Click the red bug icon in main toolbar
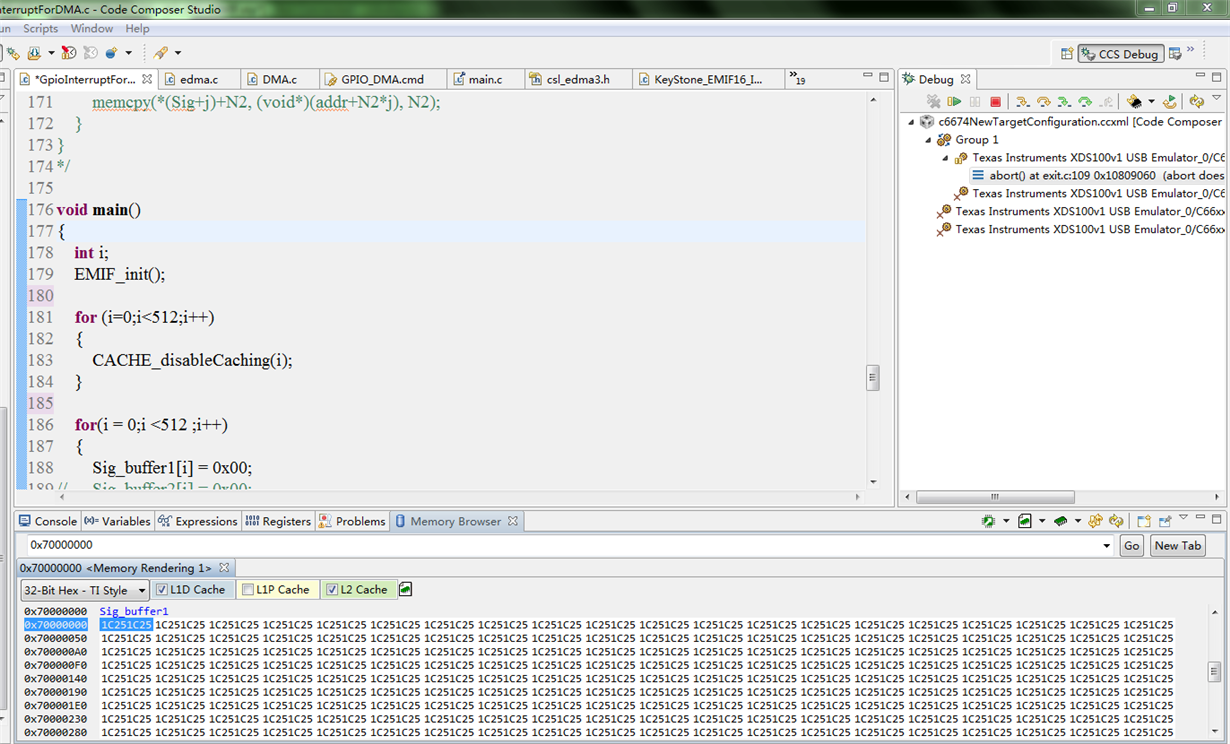The height and width of the screenshot is (744, 1230). (x=69, y=53)
